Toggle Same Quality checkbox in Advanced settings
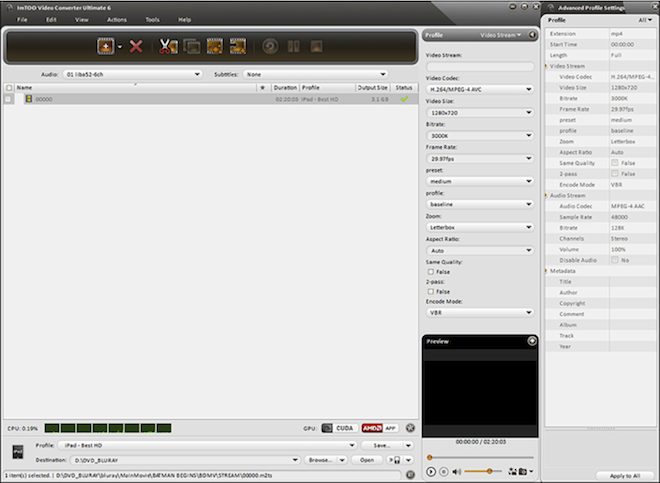This screenshot has width=660, height=483. pyautogui.click(x=615, y=163)
